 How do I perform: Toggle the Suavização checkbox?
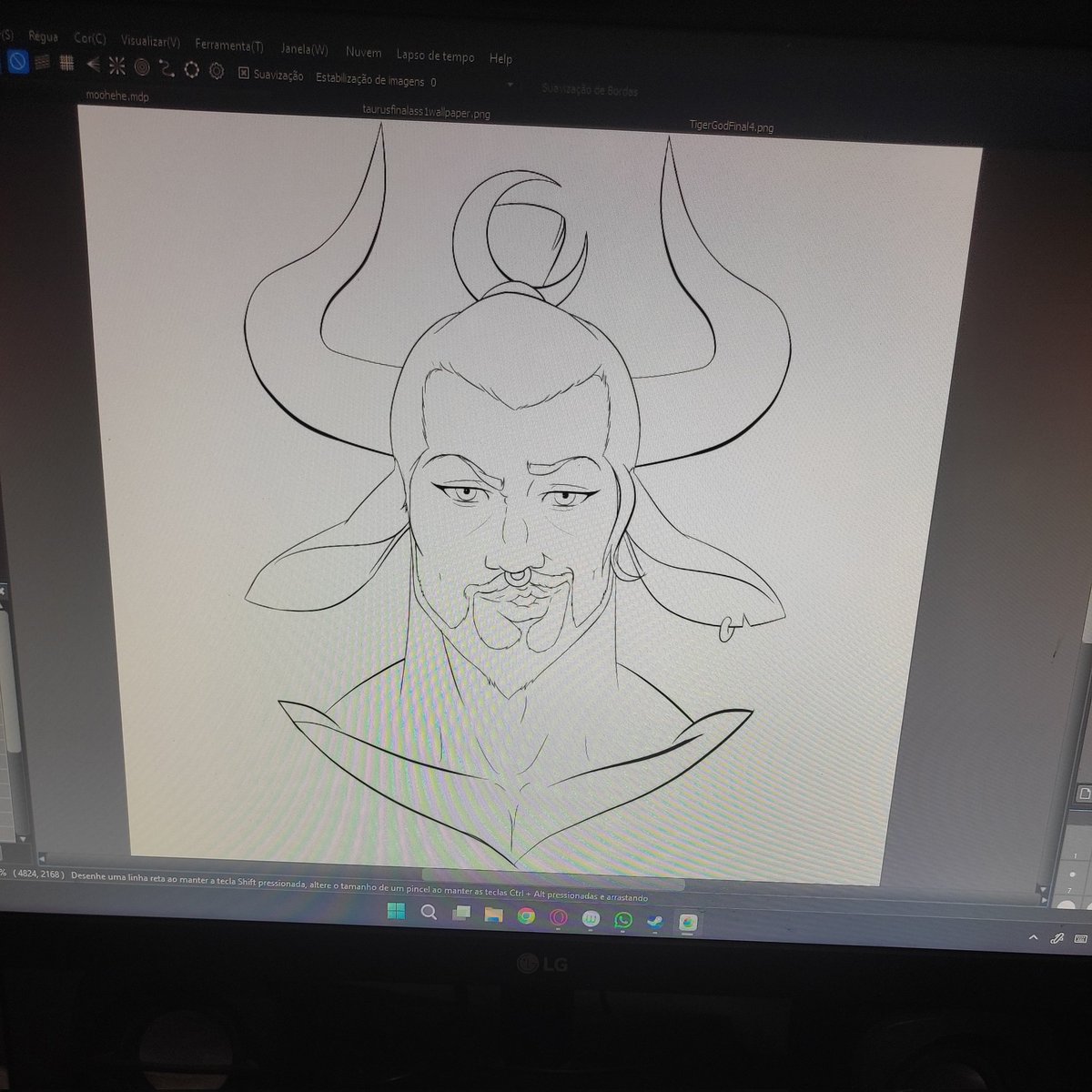[x=244, y=73]
